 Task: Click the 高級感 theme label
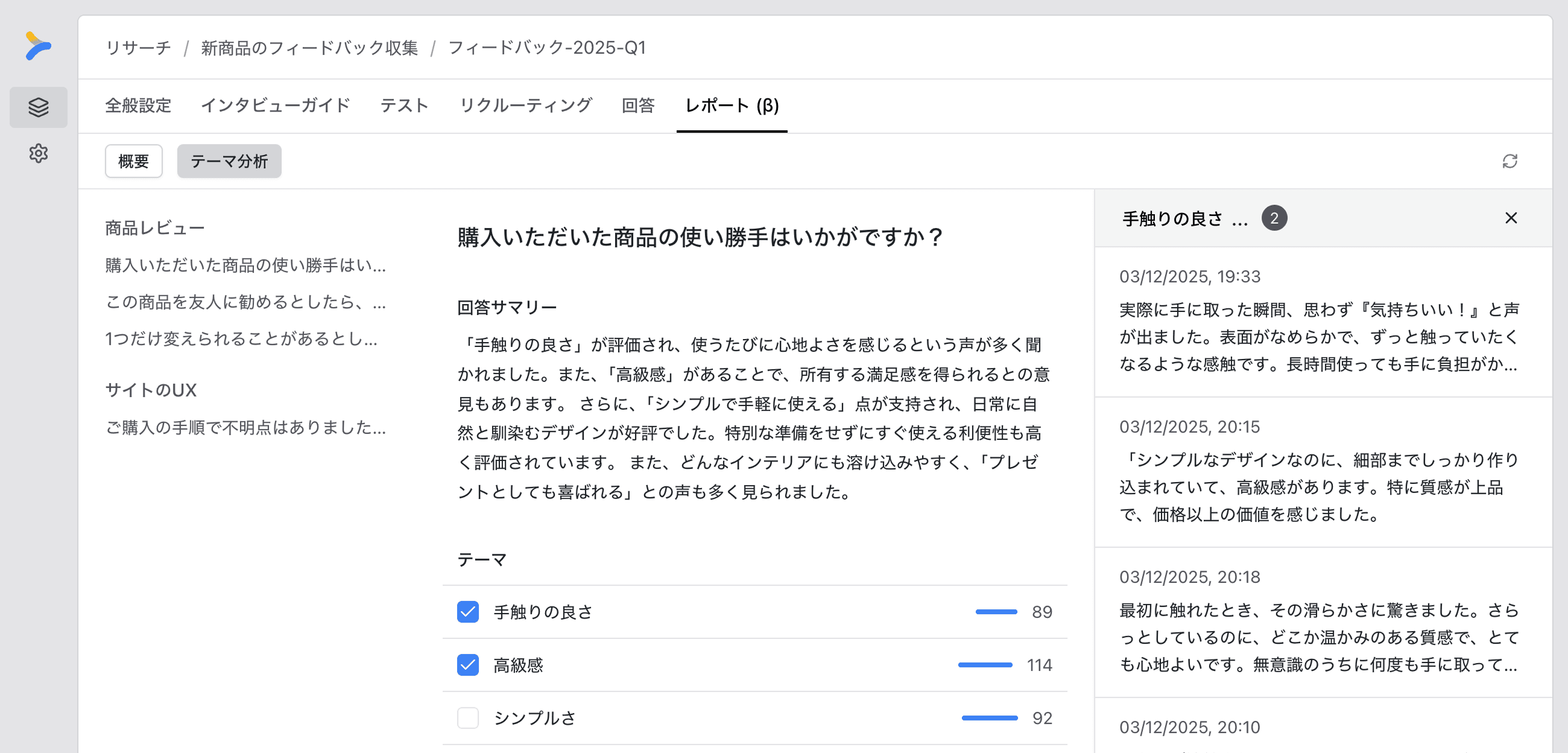tap(518, 665)
